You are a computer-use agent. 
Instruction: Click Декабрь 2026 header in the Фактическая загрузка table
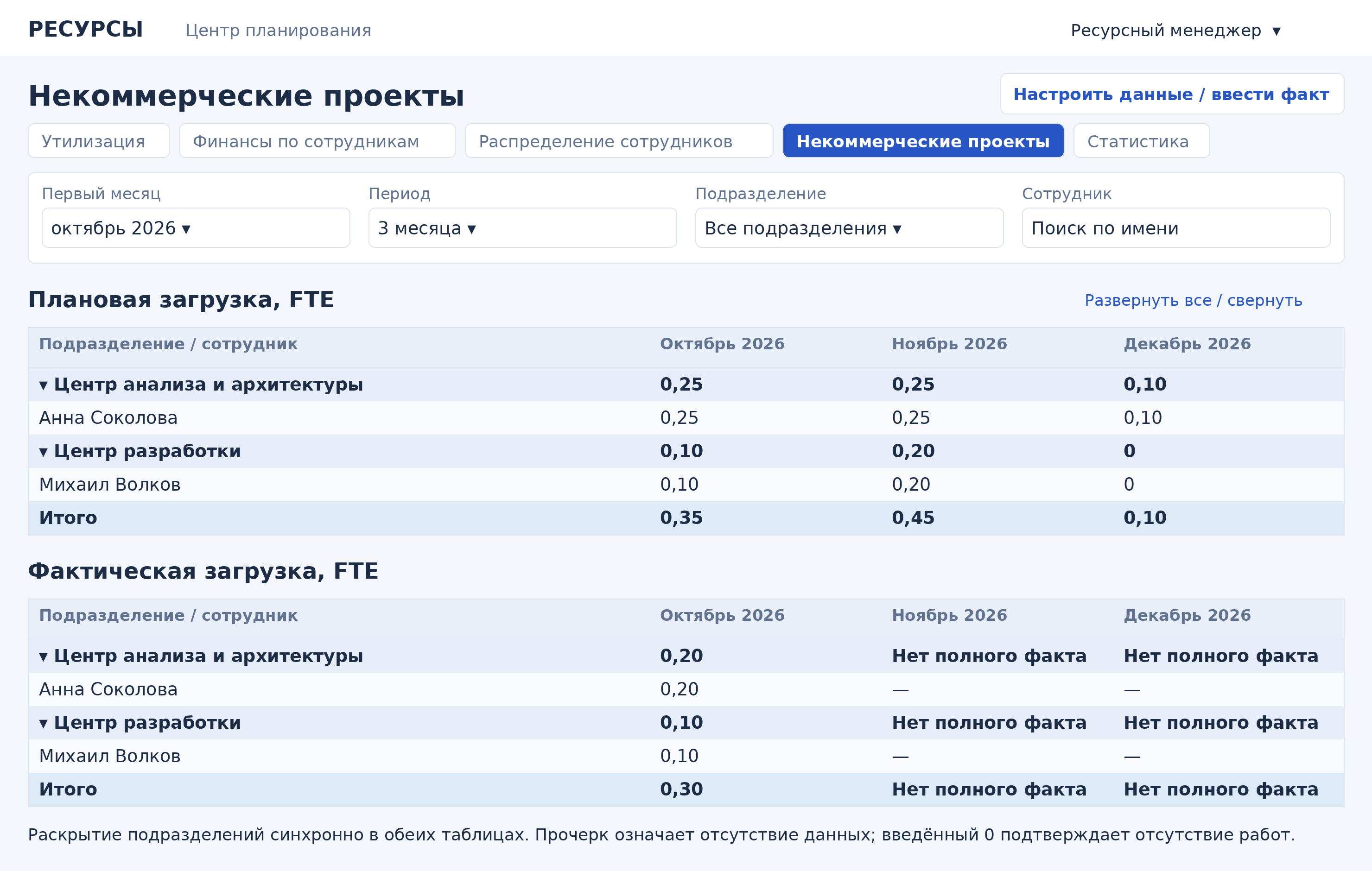pos(1187,616)
